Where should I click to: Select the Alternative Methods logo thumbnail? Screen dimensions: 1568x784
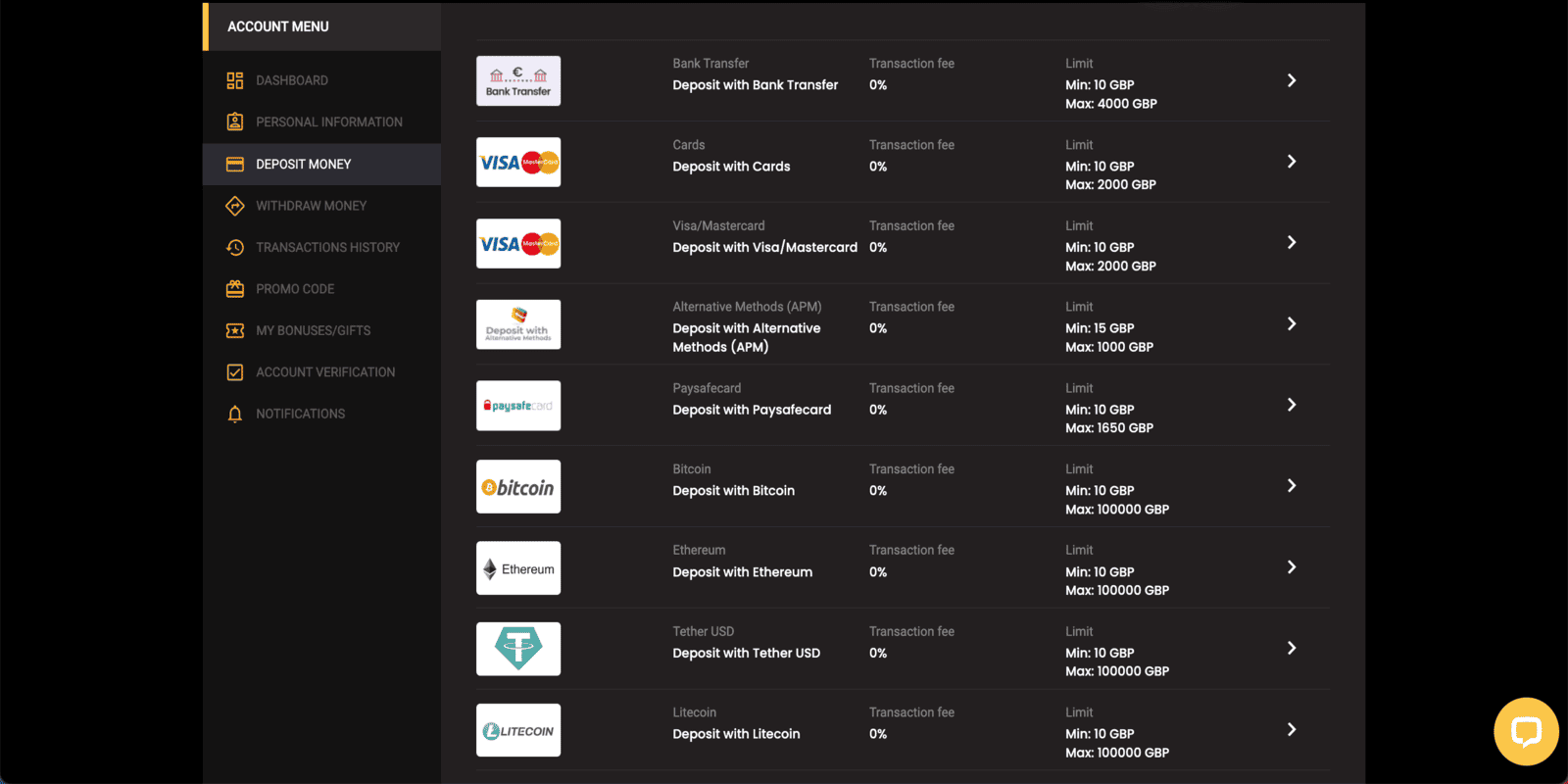coord(518,324)
